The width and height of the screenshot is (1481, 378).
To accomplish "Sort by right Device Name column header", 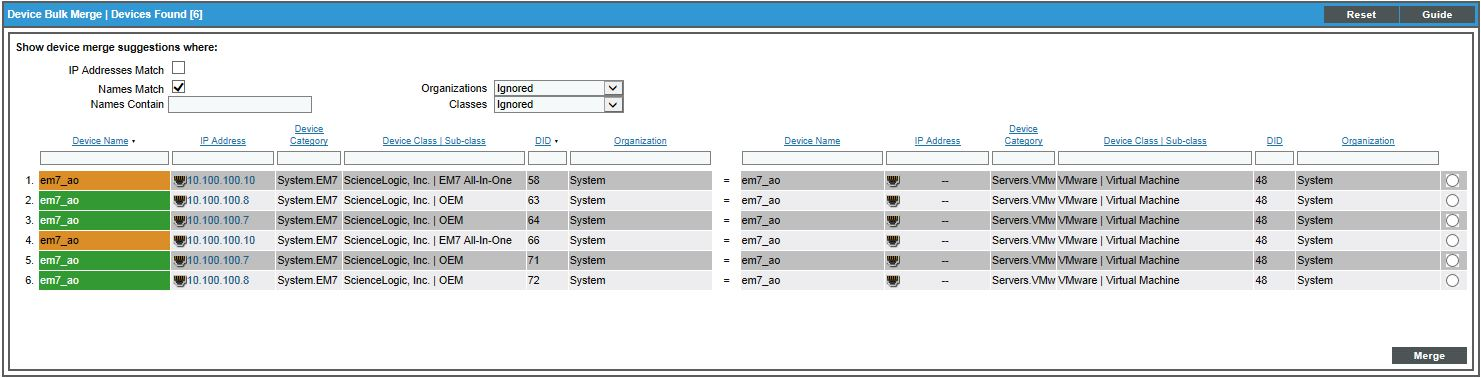I will (812, 141).
